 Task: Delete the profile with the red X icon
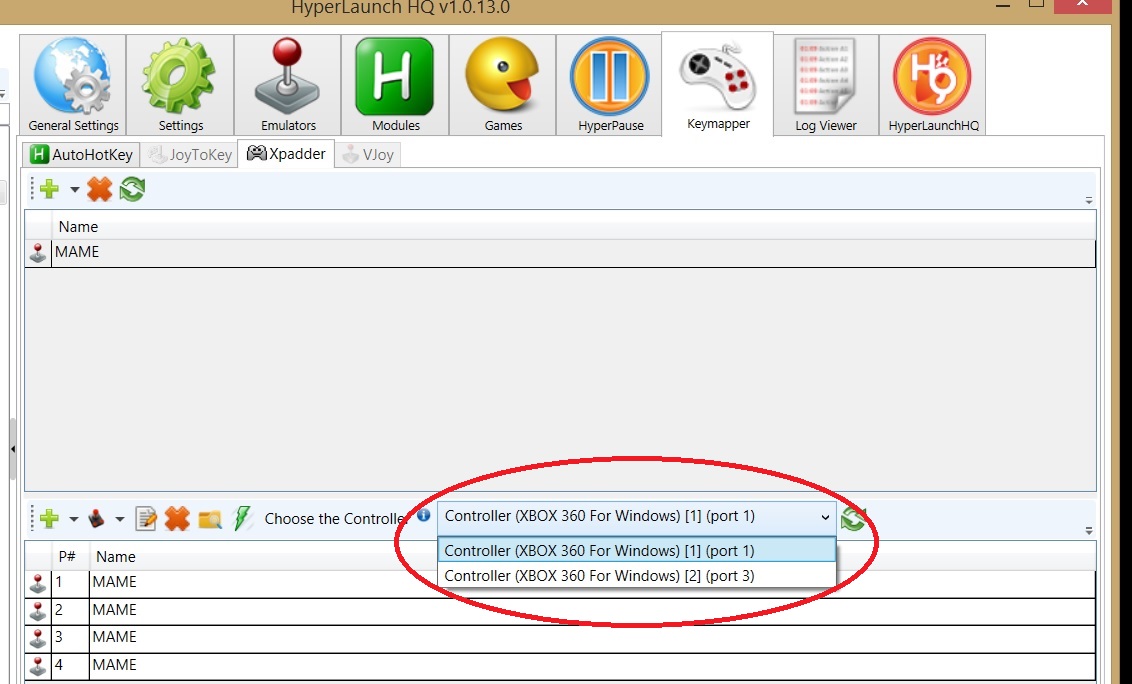(x=177, y=519)
